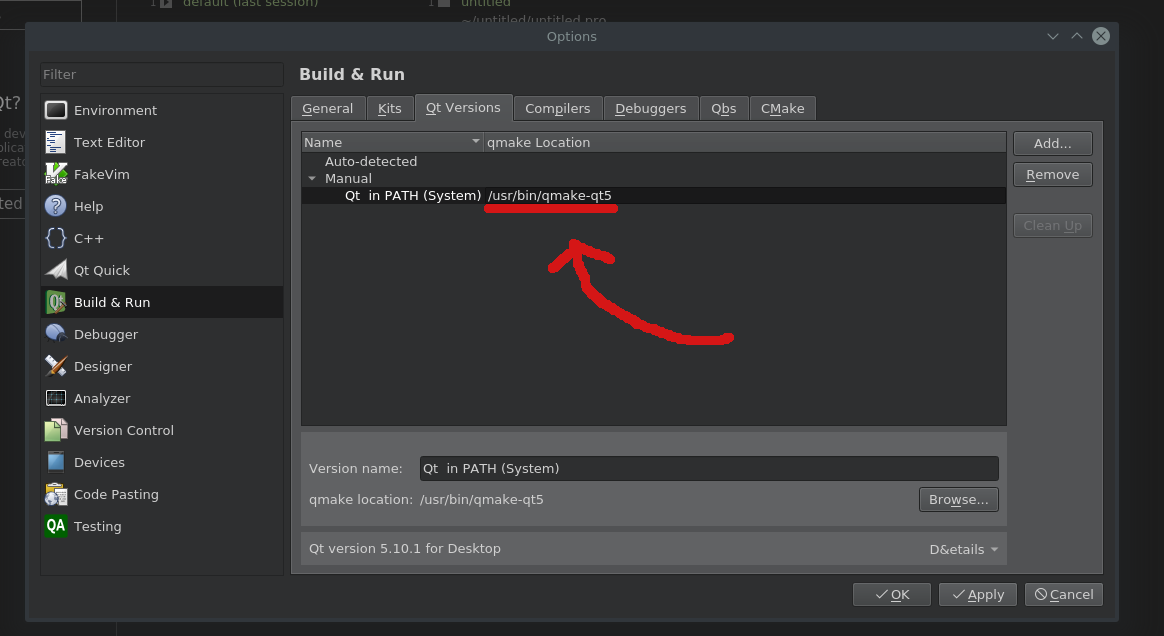The height and width of the screenshot is (636, 1164).
Task: Open the Code Pasting icon
Action: click(x=56, y=494)
